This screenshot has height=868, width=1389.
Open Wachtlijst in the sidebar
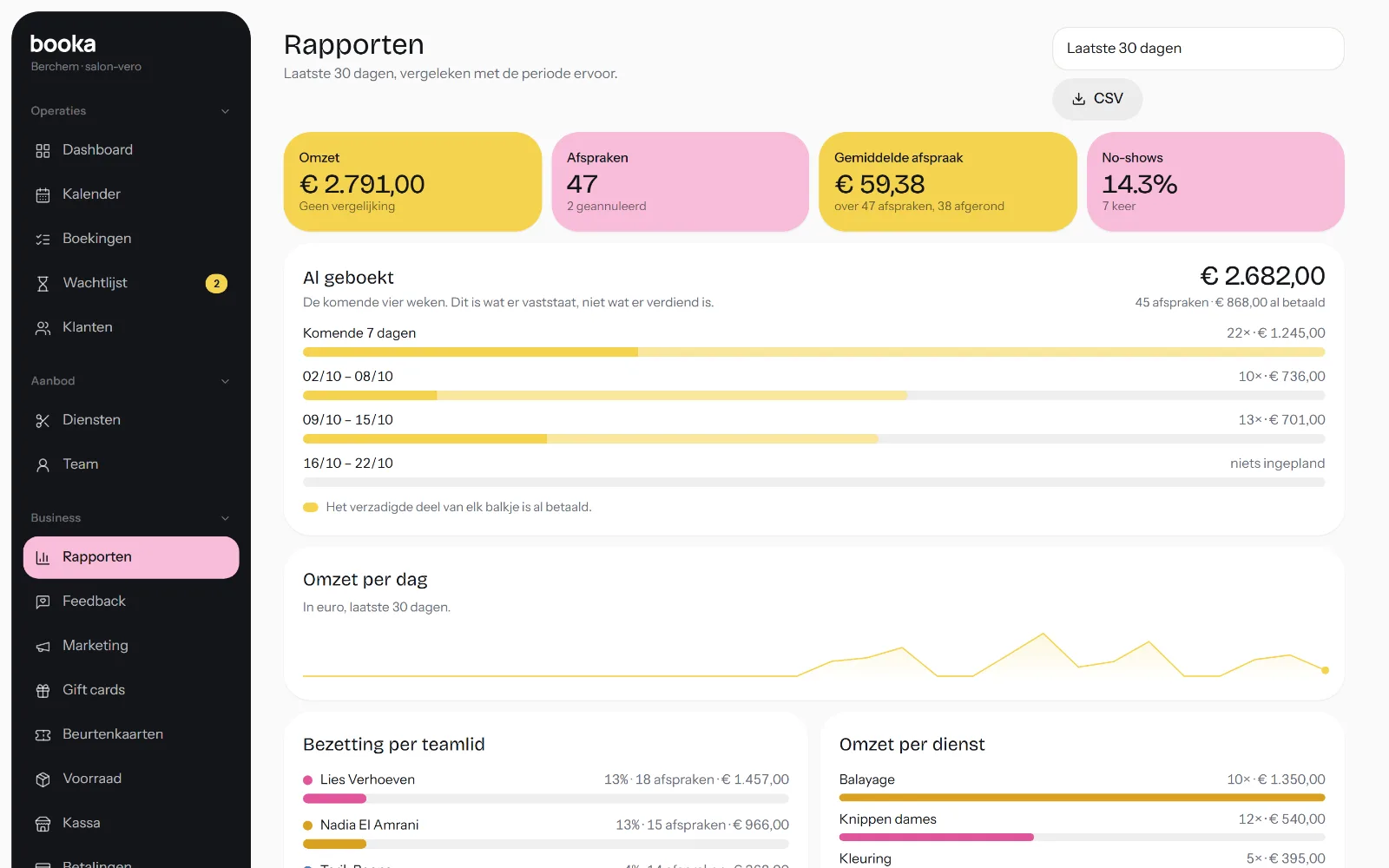click(x=131, y=283)
